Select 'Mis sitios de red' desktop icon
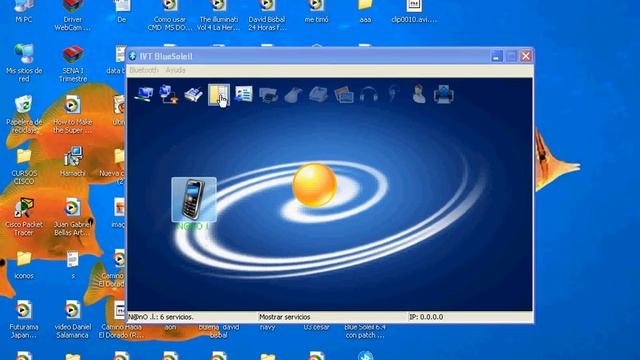640x360 pixels. pyautogui.click(x=24, y=62)
